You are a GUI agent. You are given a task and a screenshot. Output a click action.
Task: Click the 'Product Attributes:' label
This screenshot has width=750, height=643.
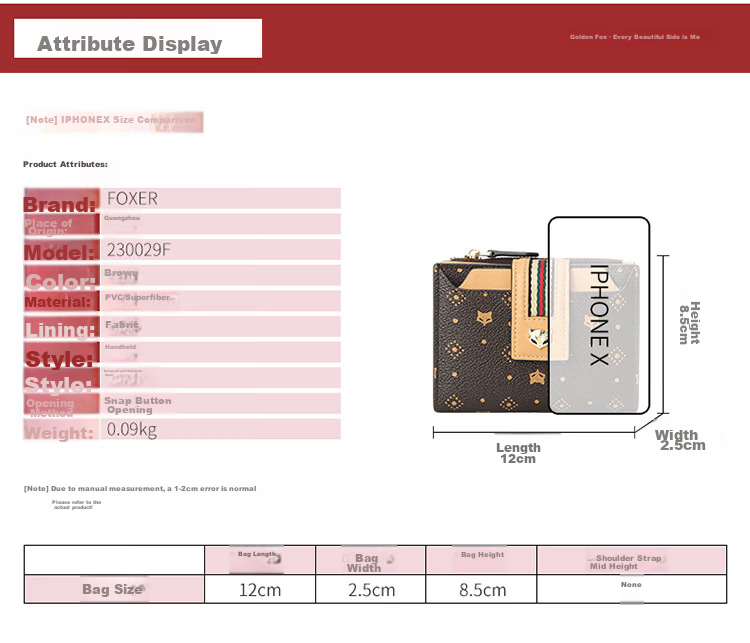tap(66, 164)
